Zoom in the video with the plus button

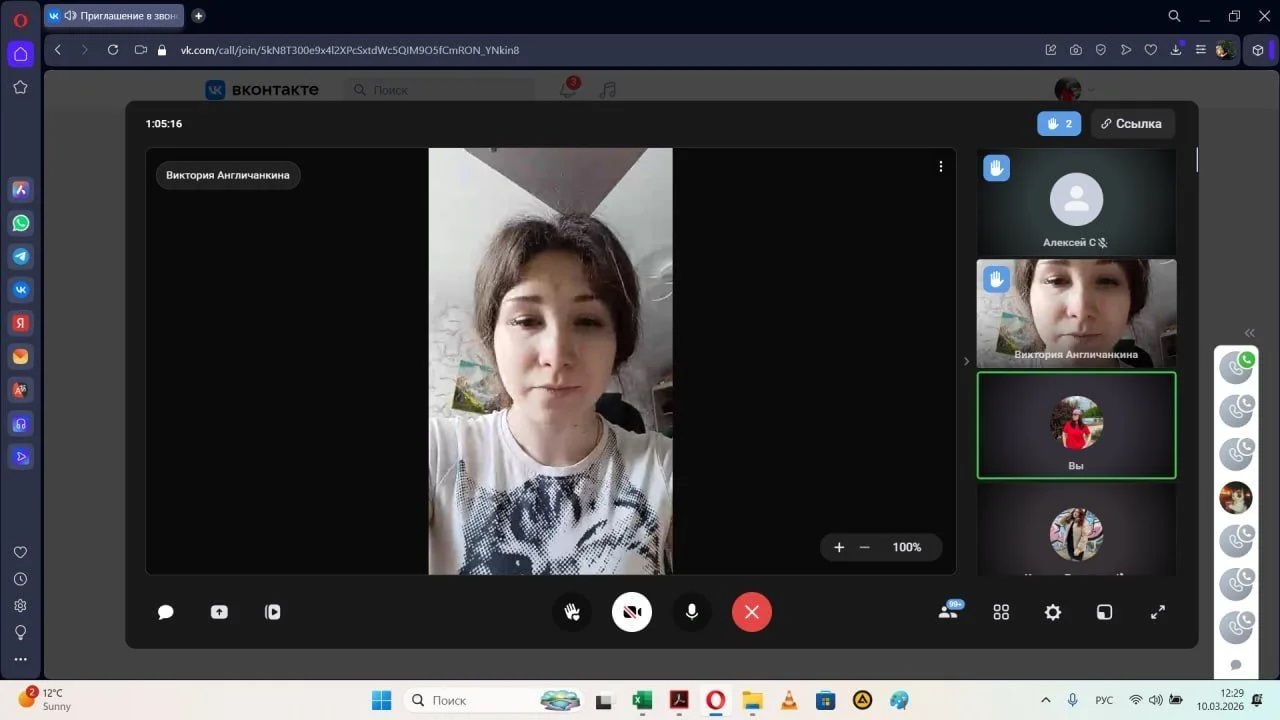click(x=839, y=547)
